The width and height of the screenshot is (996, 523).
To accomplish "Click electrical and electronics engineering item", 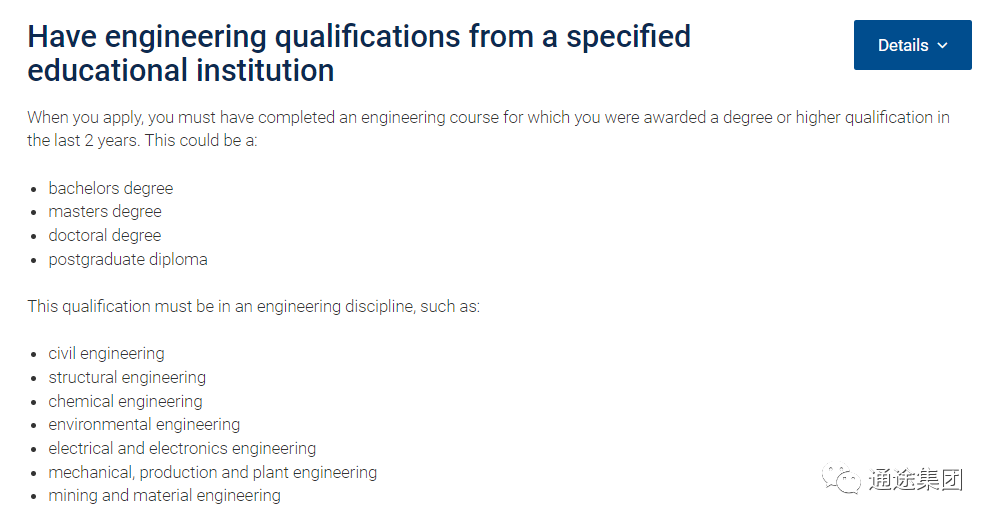I will pyautogui.click(x=182, y=449).
